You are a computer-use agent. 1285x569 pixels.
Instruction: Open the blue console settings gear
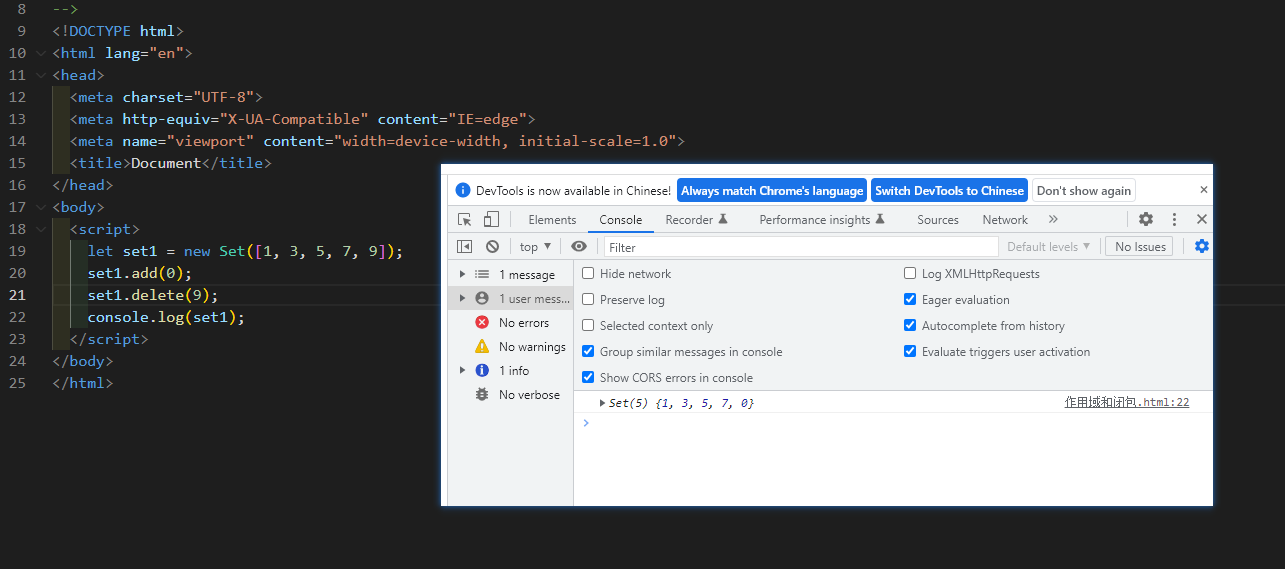(x=1202, y=247)
